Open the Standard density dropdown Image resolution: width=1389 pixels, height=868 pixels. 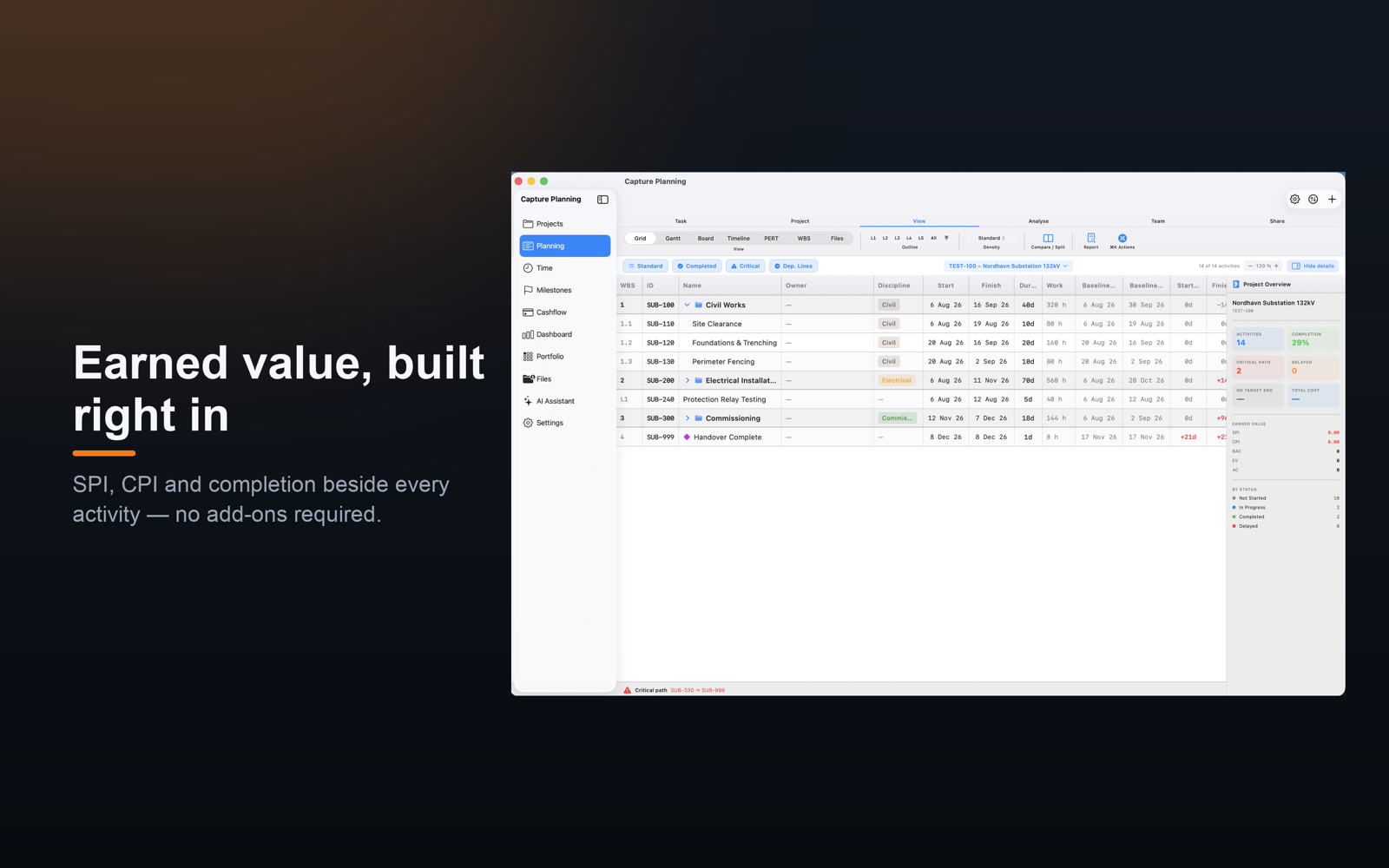point(991,238)
